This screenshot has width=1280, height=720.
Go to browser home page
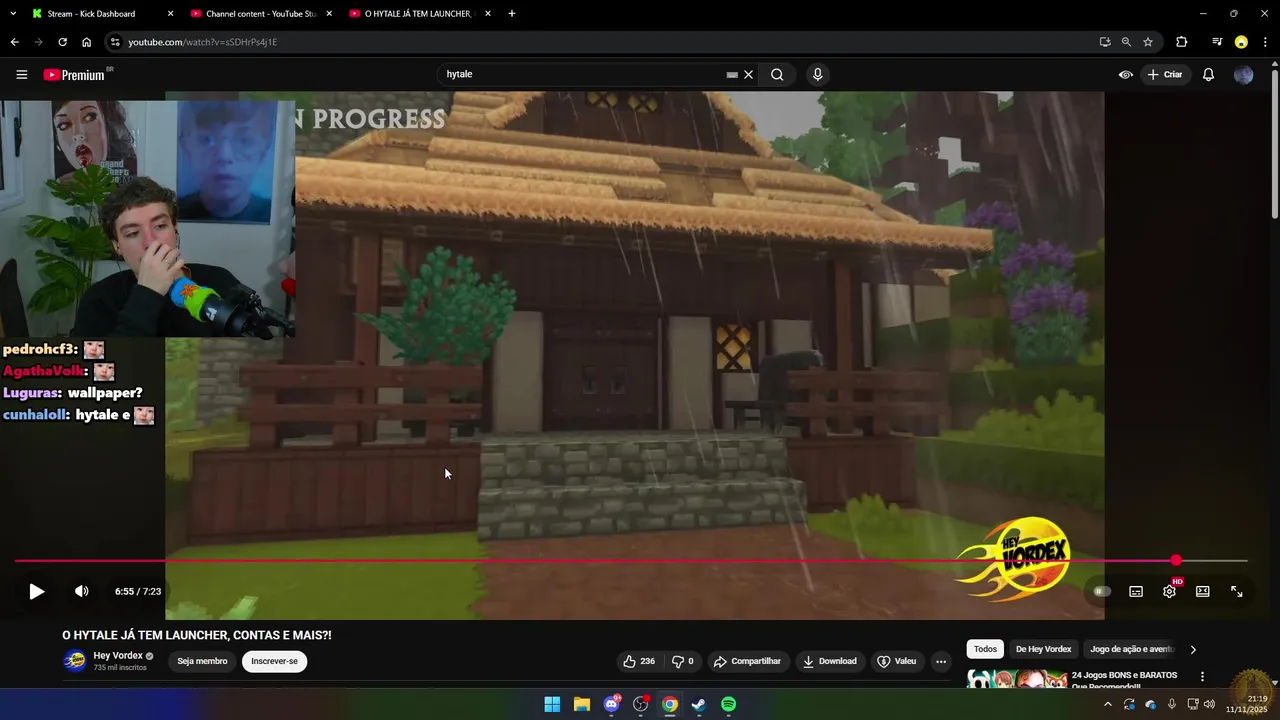point(86,42)
